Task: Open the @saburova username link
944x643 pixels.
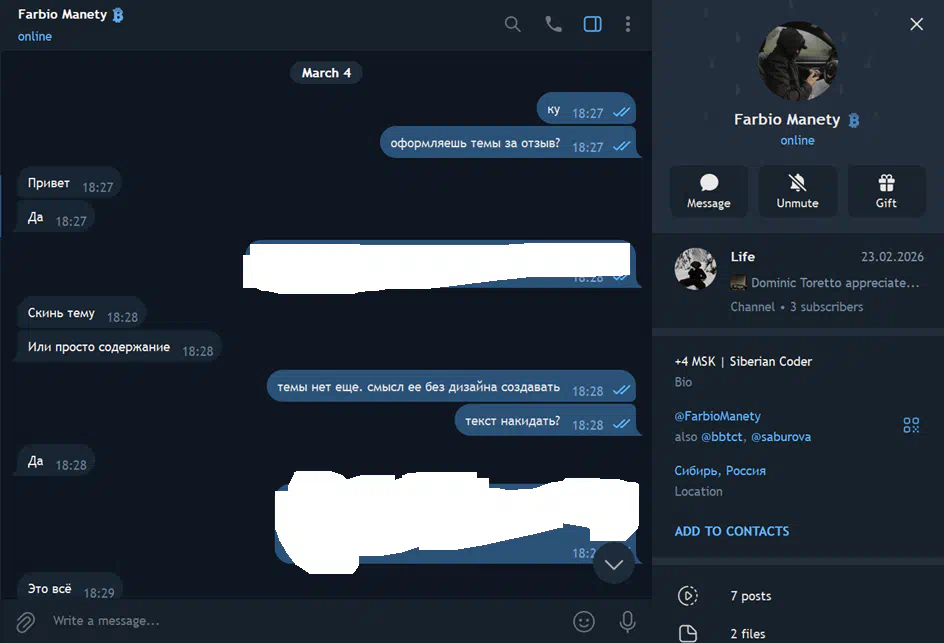Action: pos(781,437)
